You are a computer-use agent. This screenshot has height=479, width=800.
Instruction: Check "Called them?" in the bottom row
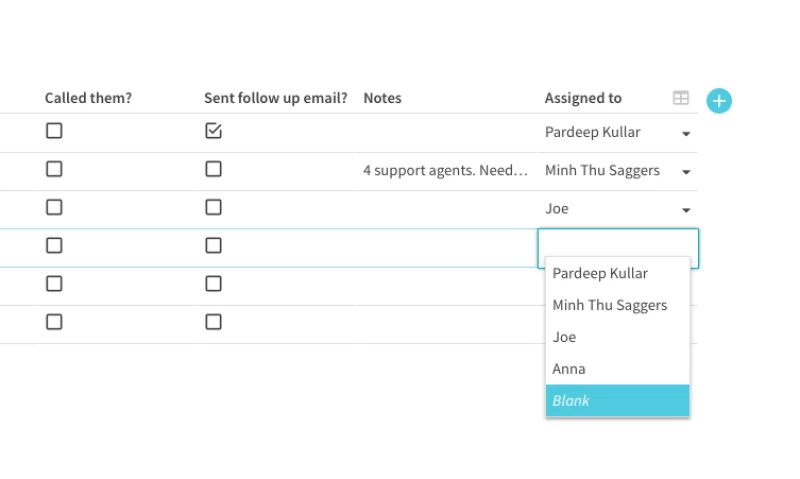point(54,322)
